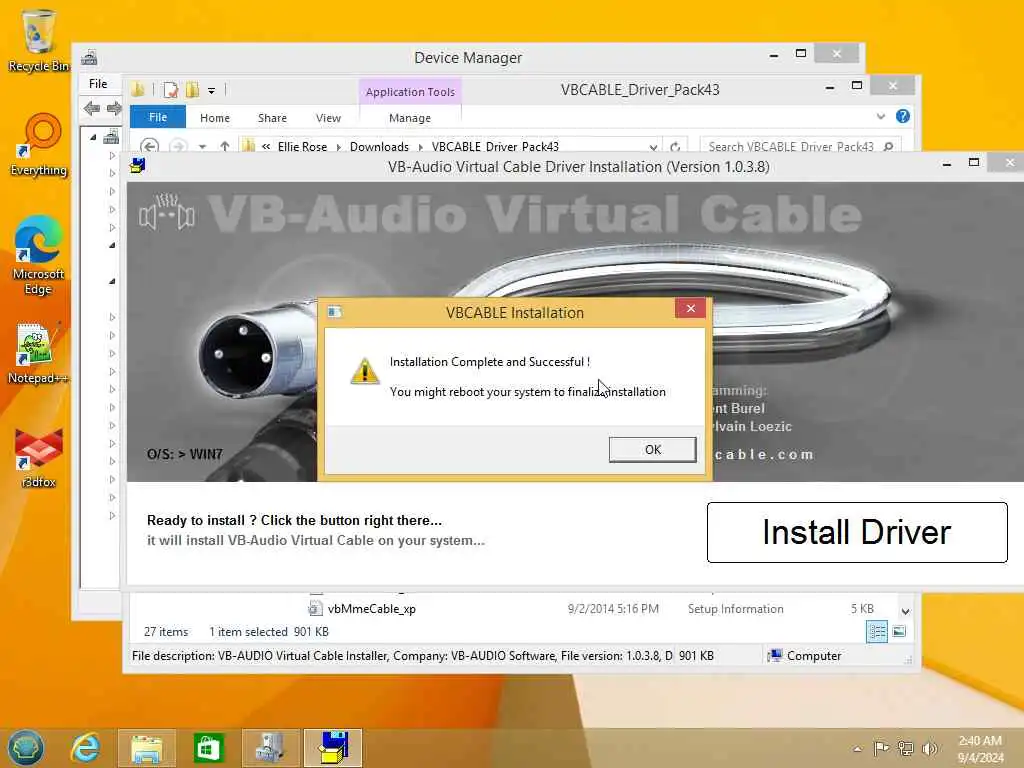
Task: Click the taskbar clock showing 2:40 AM
Action: tap(980, 749)
